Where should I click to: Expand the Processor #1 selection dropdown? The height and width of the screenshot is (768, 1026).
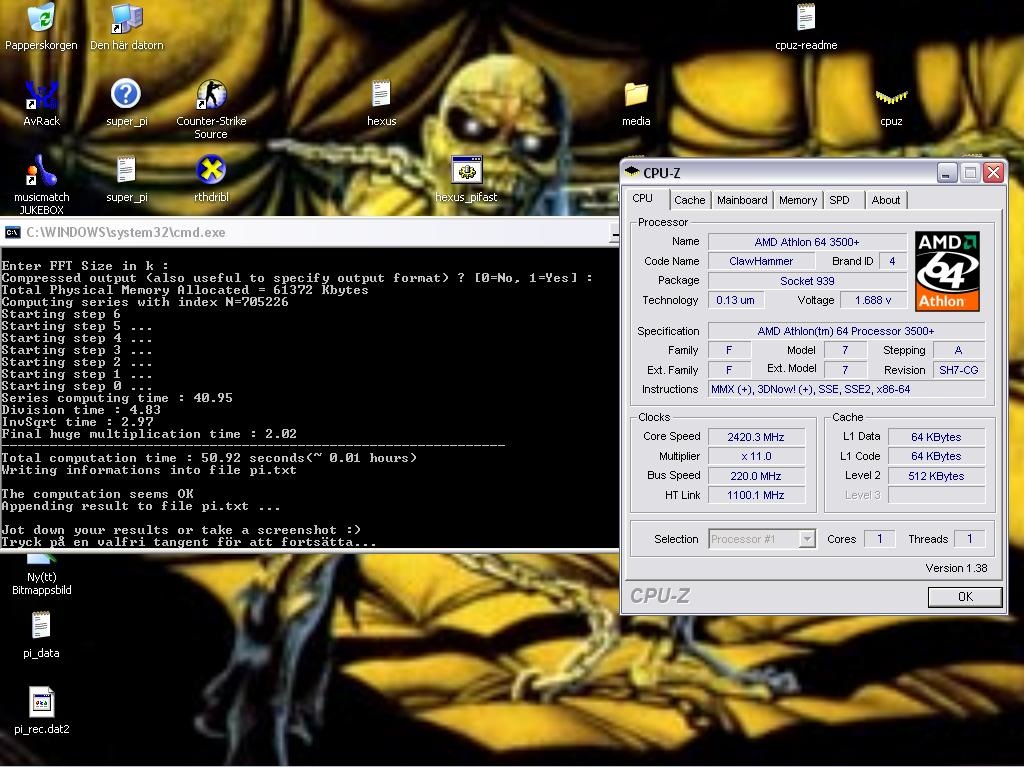[x=807, y=539]
